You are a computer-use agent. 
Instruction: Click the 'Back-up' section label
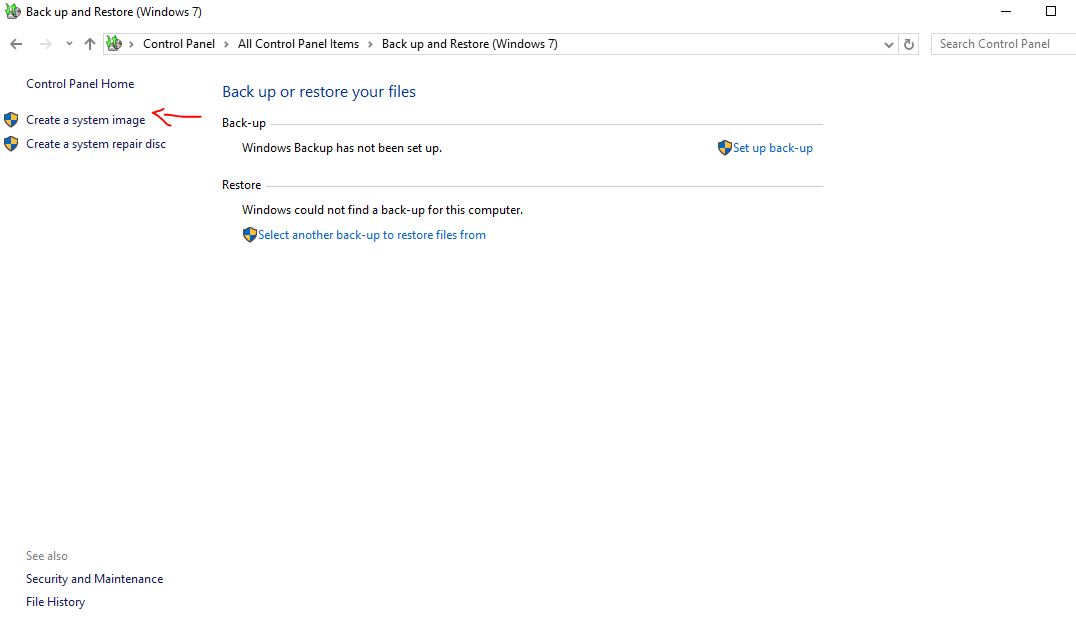[x=244, y=123]
